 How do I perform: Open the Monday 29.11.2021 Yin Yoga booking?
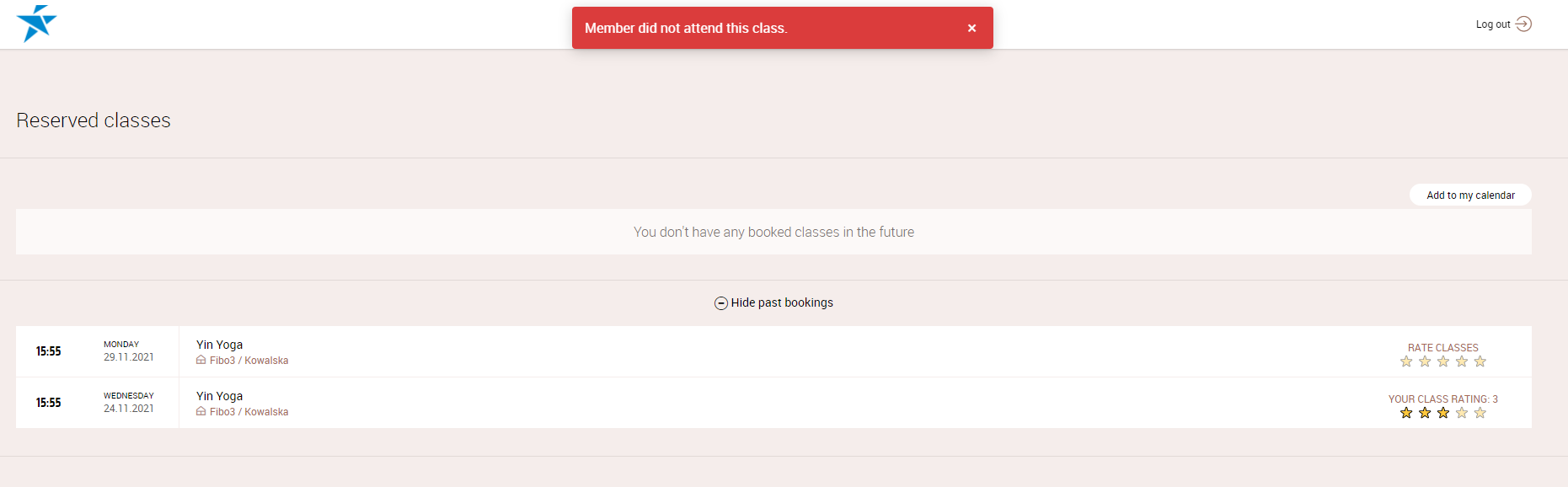tap(219, 345)
